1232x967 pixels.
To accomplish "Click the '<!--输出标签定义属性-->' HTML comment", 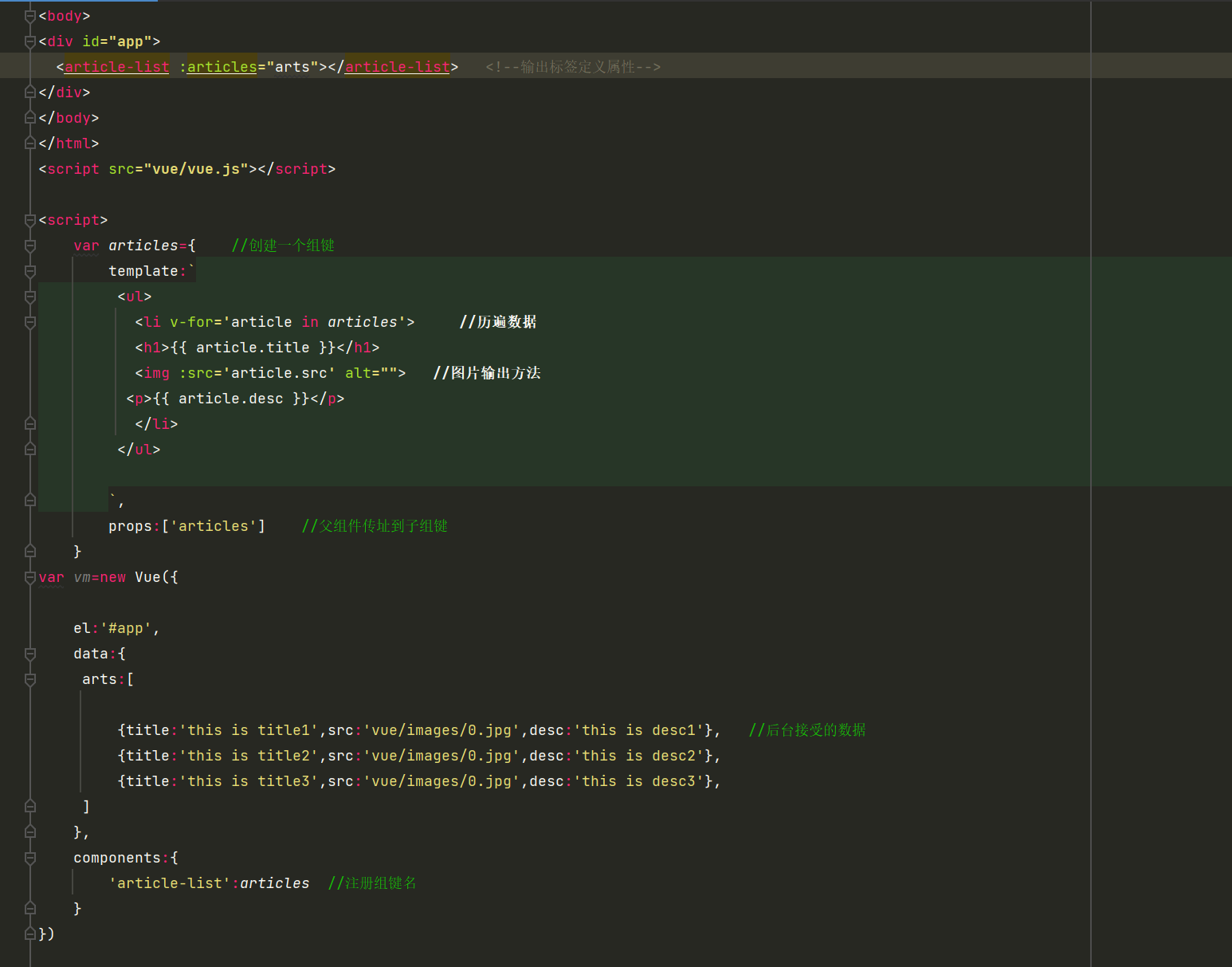I will point(573,67).
